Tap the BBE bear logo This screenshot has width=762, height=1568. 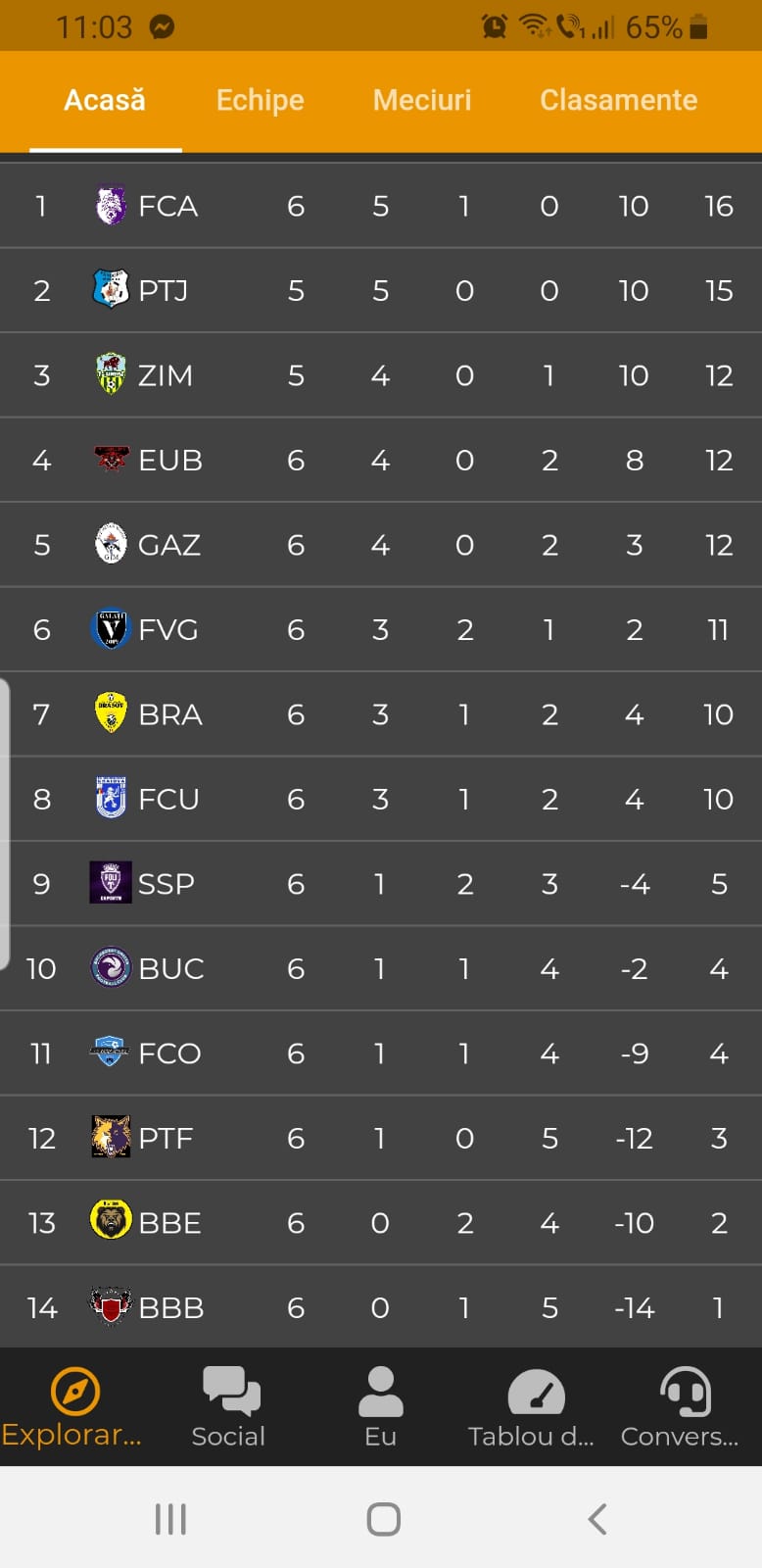pos(111,1221)
